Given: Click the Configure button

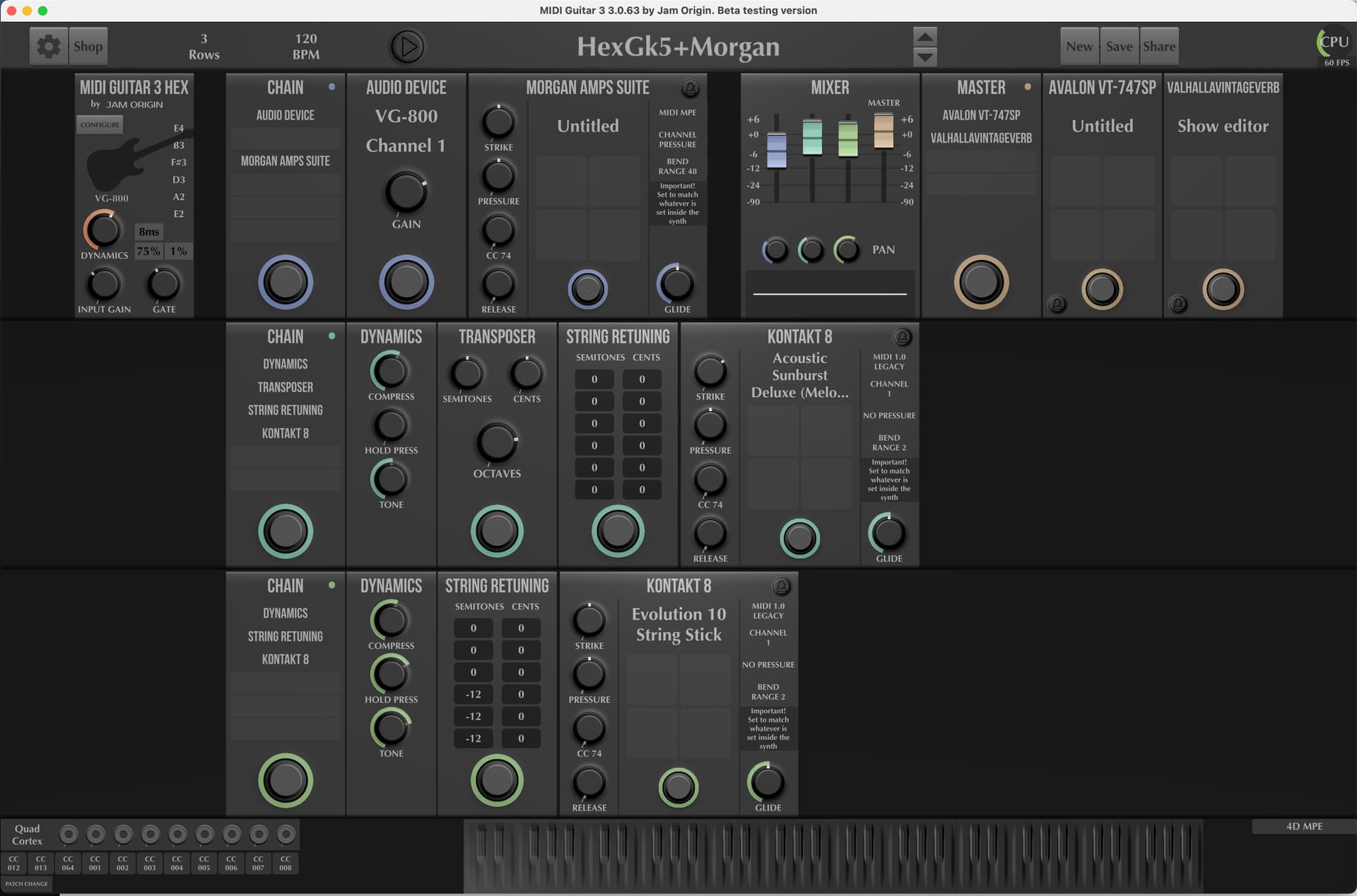Looking at the screenshot, I should pyautogui.click(x=100, y=125).
